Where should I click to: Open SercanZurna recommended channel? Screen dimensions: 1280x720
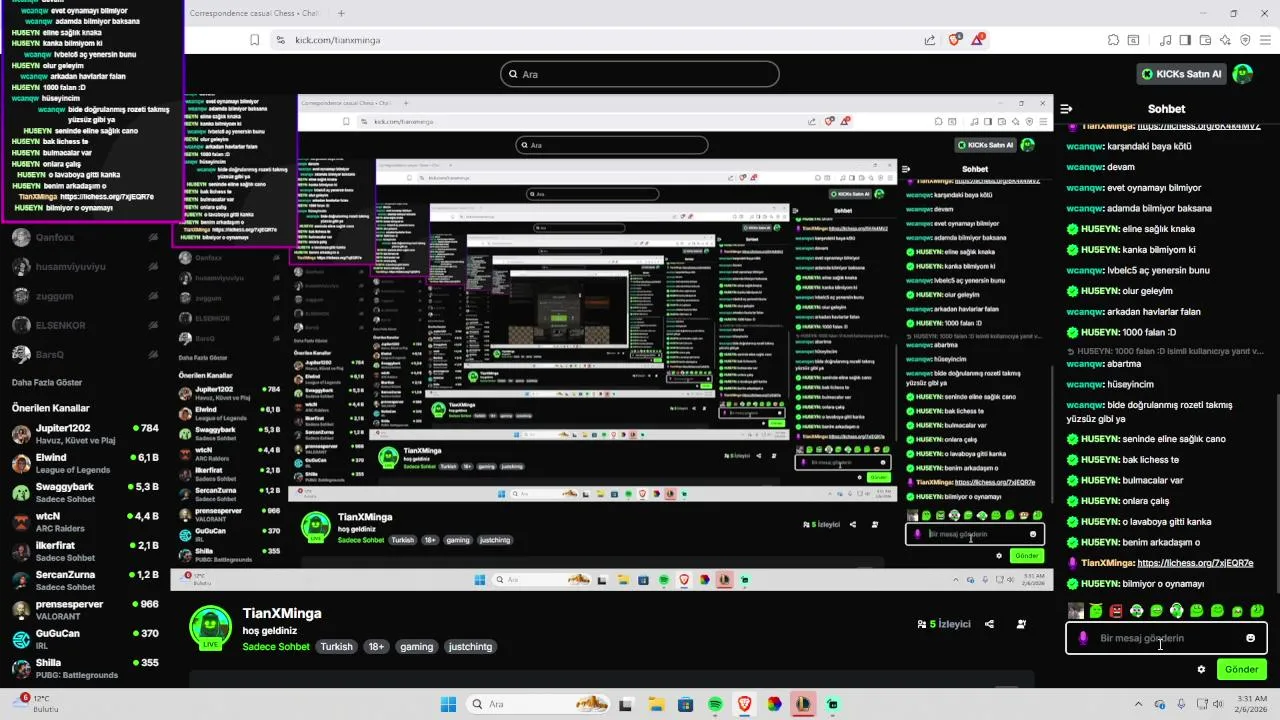(x=84, y=581)
